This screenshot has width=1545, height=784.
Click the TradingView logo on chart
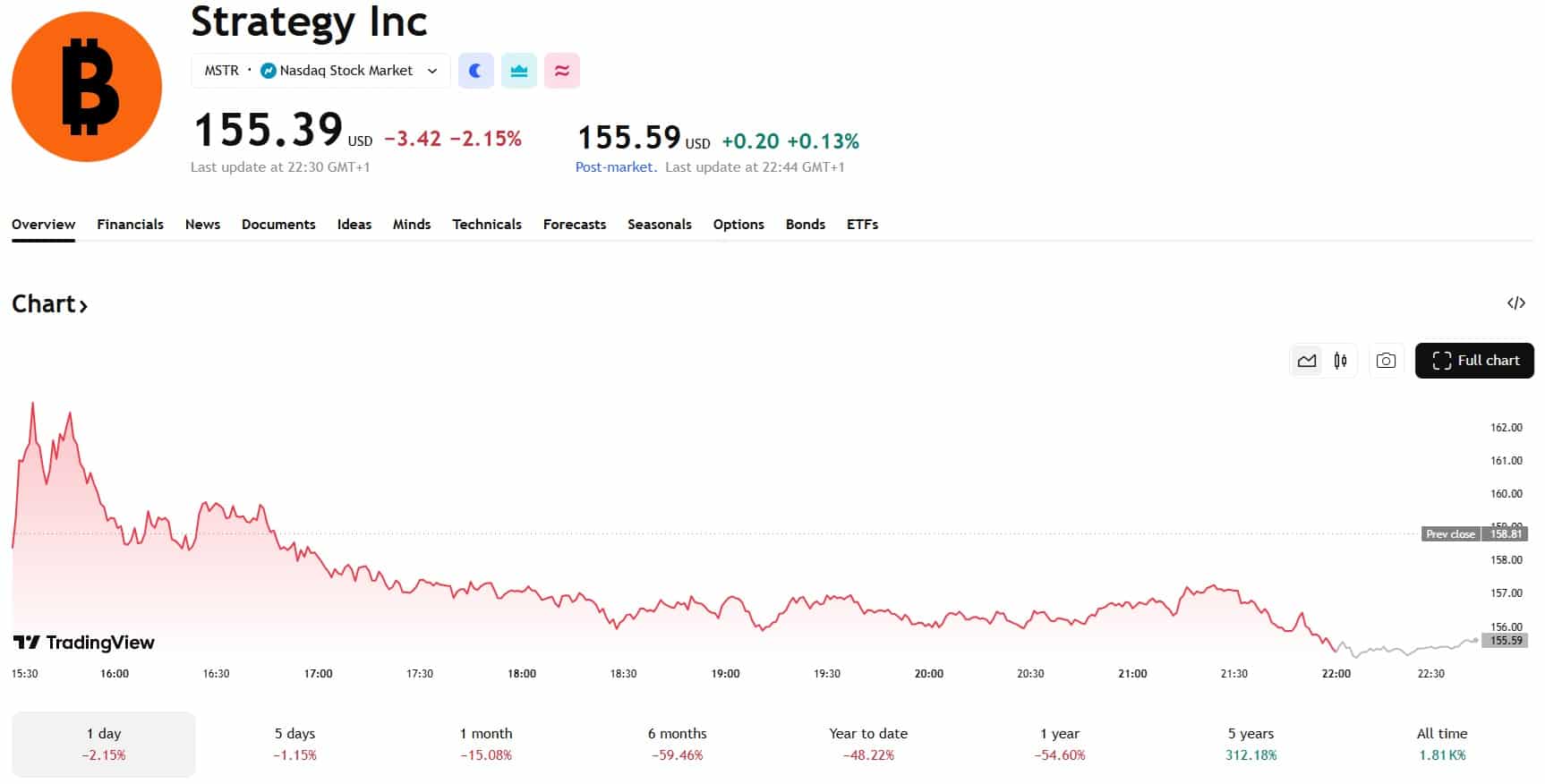coord(84,643)
